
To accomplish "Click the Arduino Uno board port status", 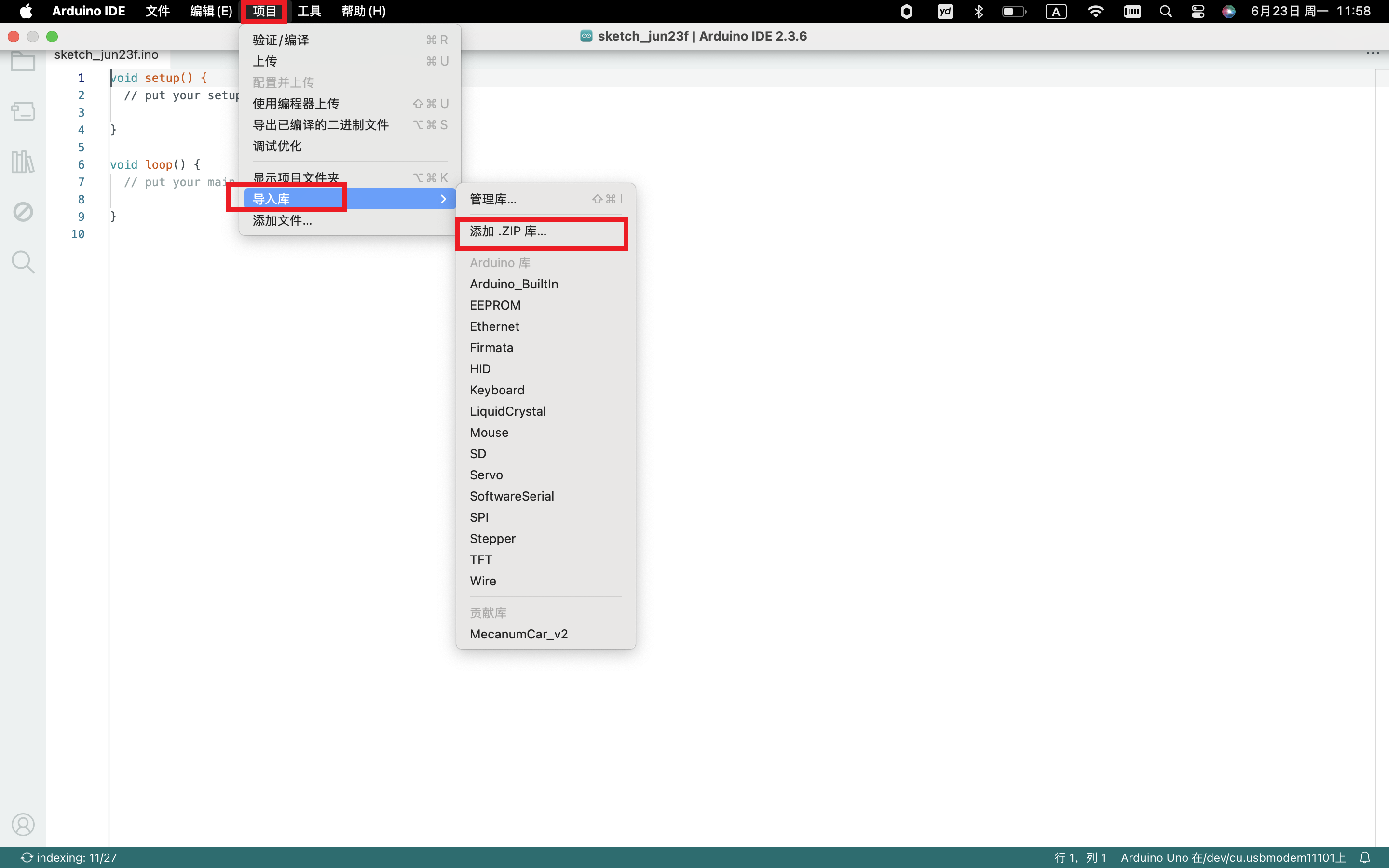I will tap(1233, 858).
